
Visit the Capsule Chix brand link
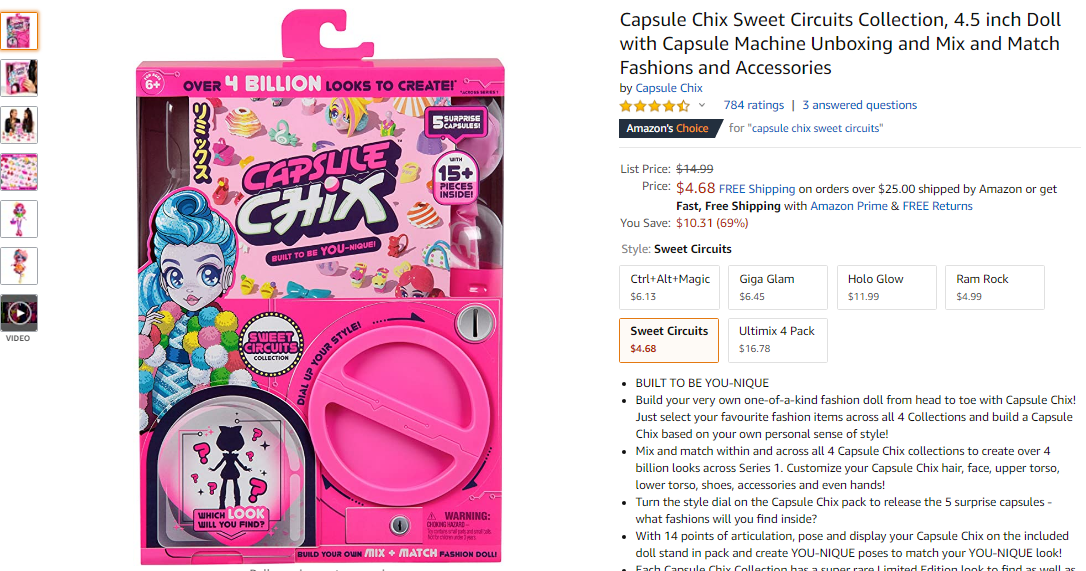click(669, 88)
